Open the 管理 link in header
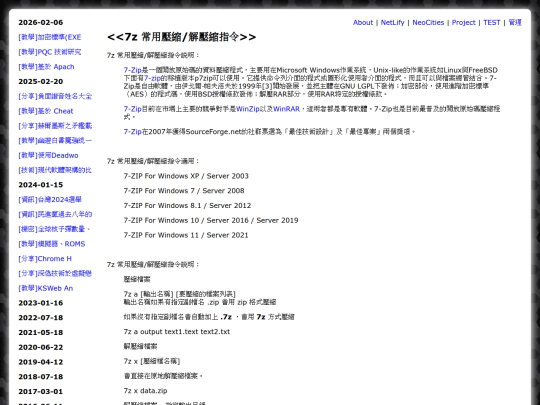Screen dimensions: 540x405 (515, 22)
